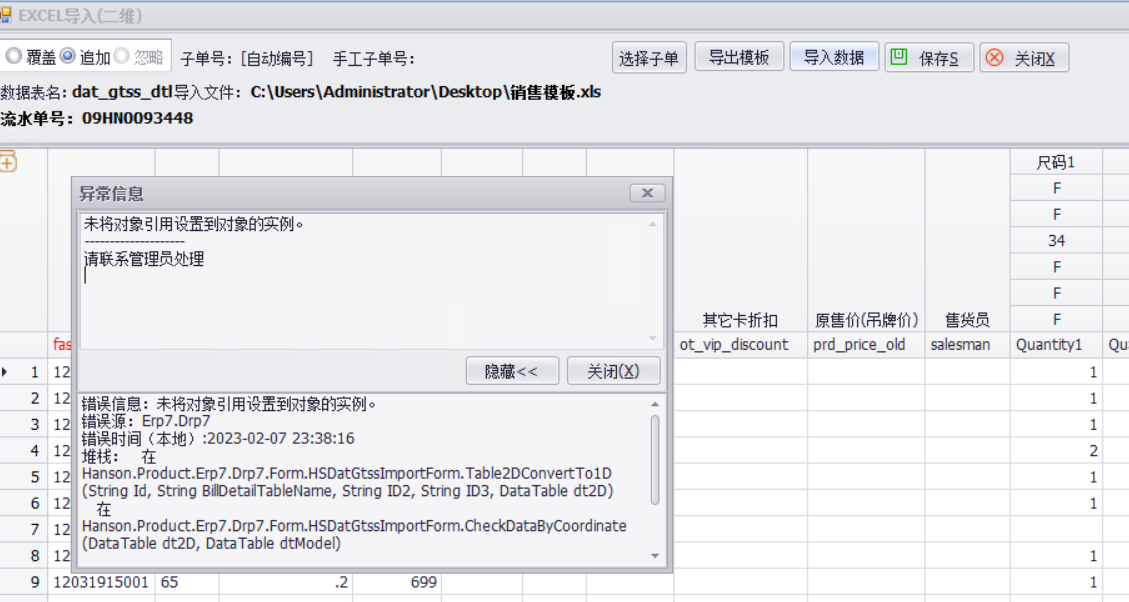This screenshot has height=602, width=1129.
Task: Click the 原售价(吊牌价) column header
Action: click(x=866, y=320)
